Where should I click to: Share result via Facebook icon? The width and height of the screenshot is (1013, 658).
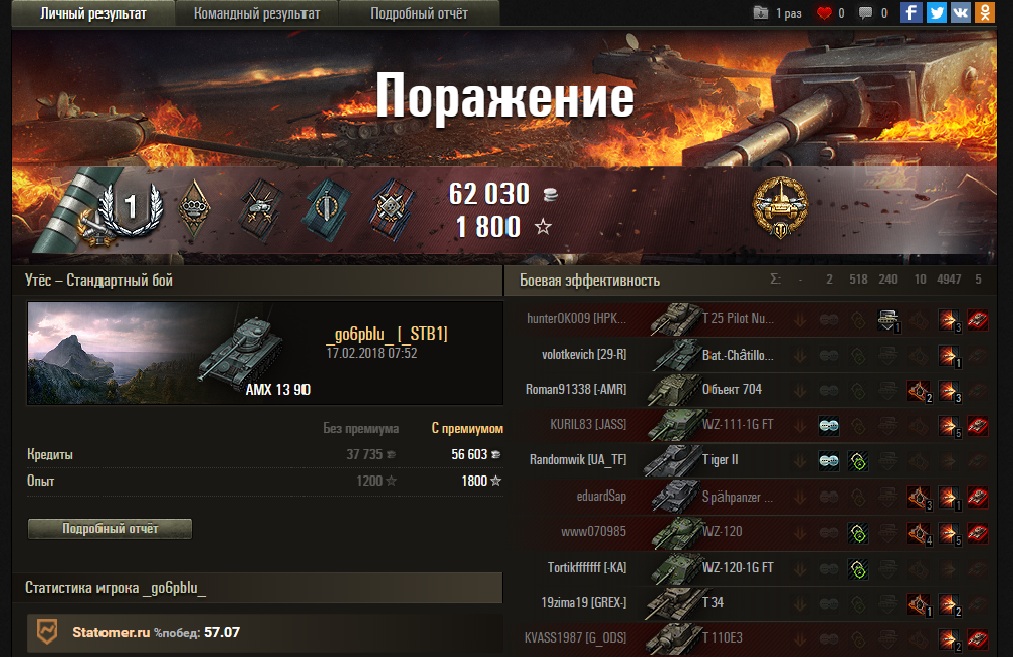[x=910, y=12]
